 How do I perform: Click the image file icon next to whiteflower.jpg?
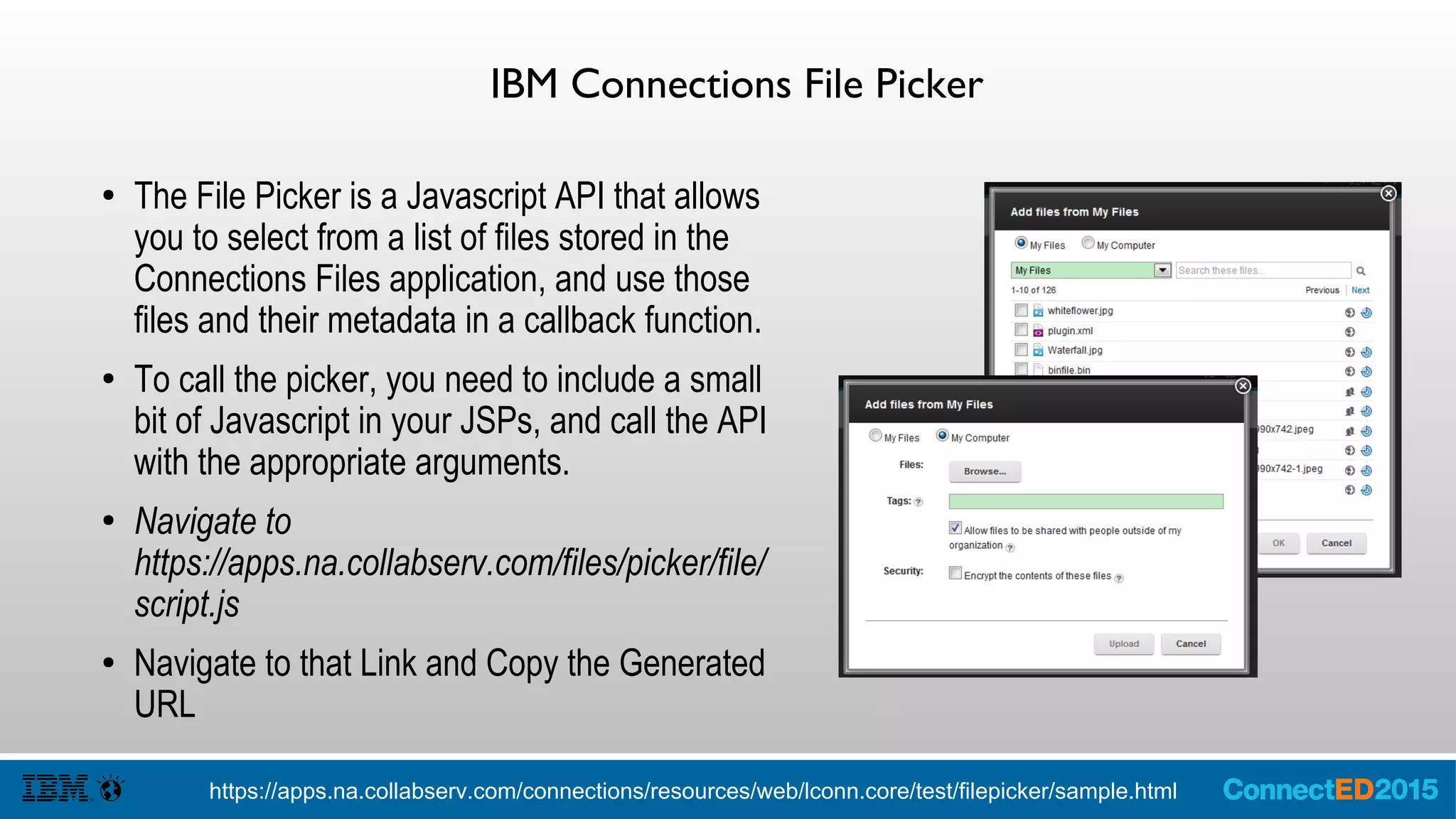click(x=1038, y=311)
